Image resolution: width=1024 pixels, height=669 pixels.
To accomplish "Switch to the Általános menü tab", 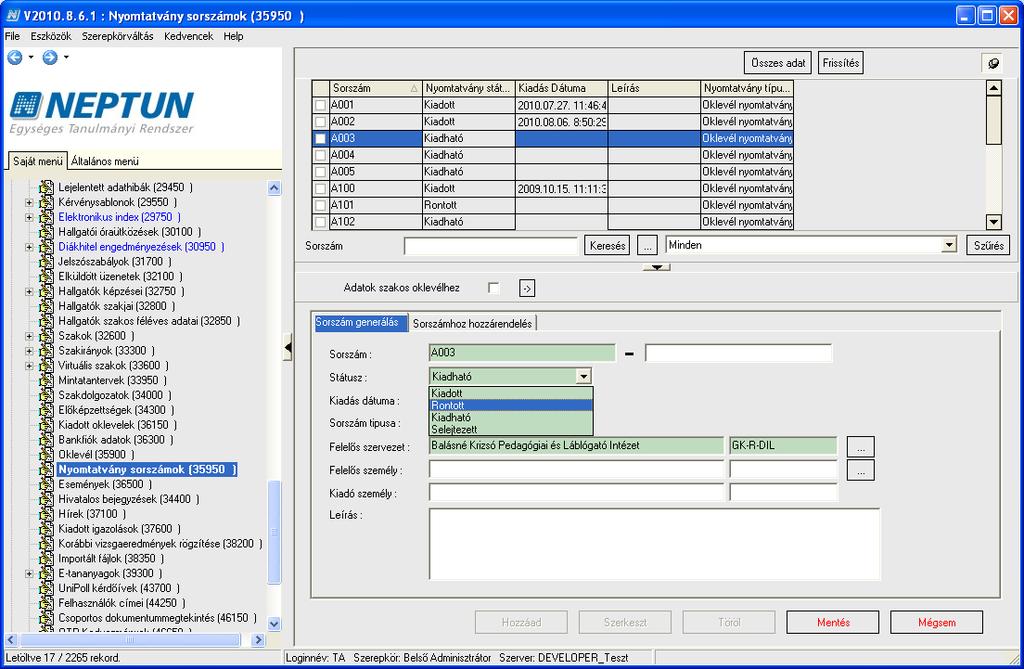I will [x=105, y=161].
